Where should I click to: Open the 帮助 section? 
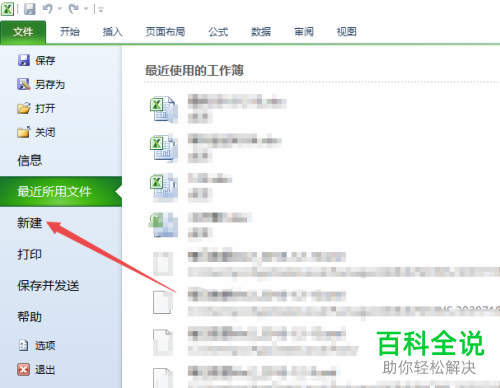(x=30, y=317)
